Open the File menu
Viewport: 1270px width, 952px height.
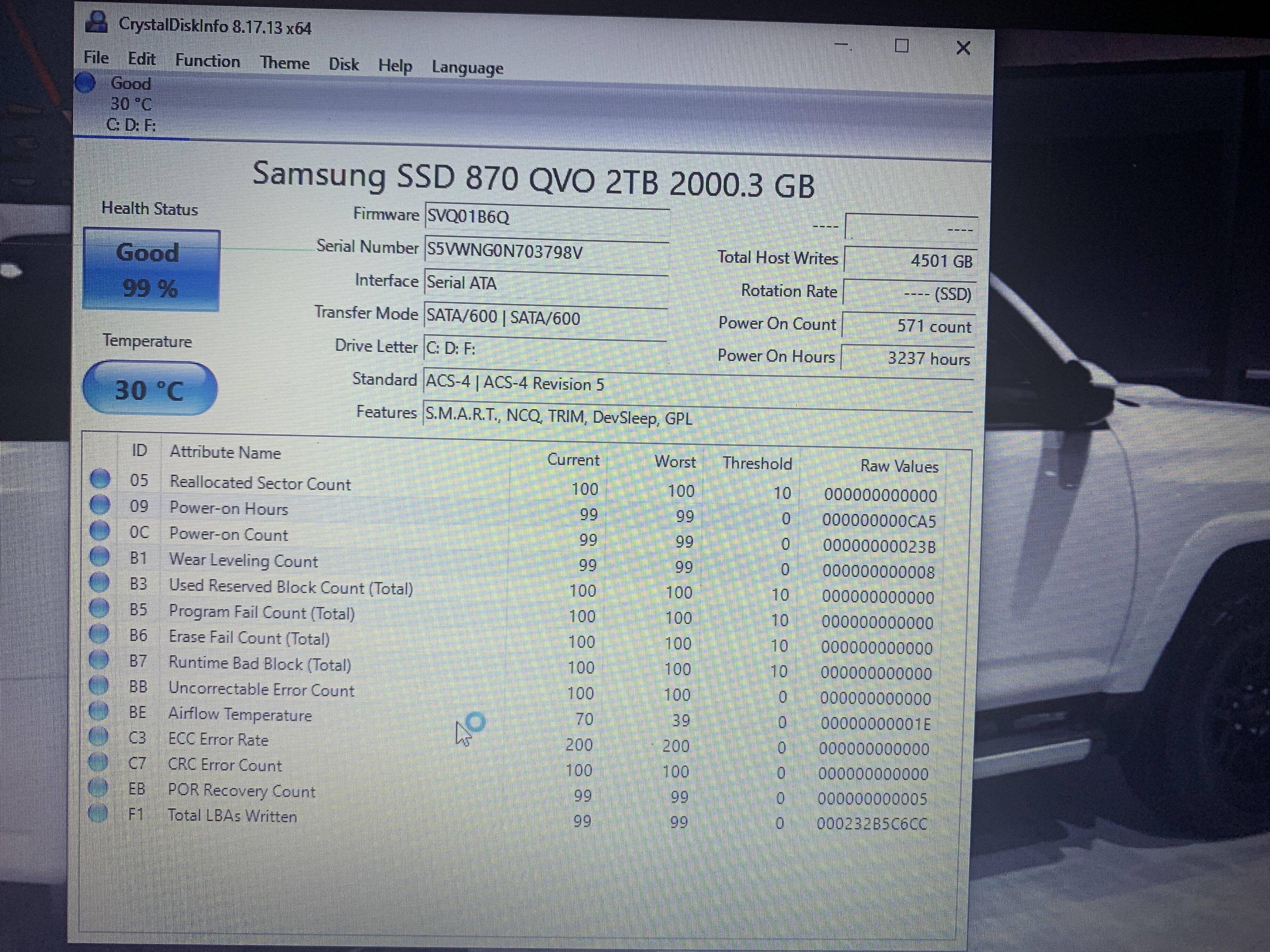[96, 58]
